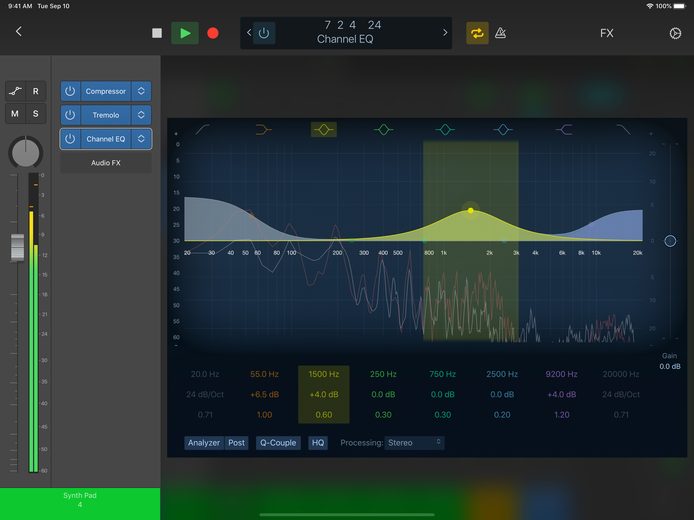Click the 9200 Hz band's +4.0 dB gain
The image size is (694, 520).
pyautogui.click(x=561, y=395)
